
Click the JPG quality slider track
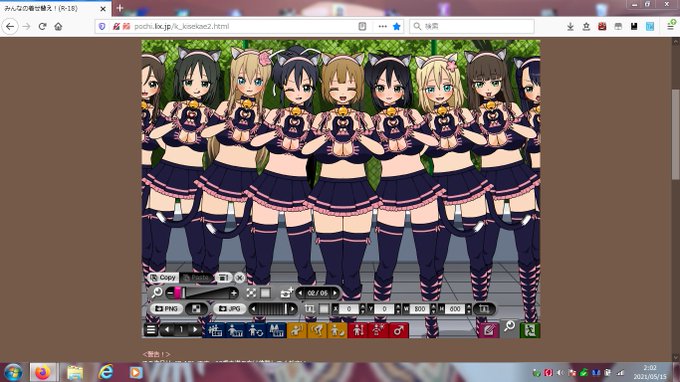pyautogui.click(x=272, y=309)
